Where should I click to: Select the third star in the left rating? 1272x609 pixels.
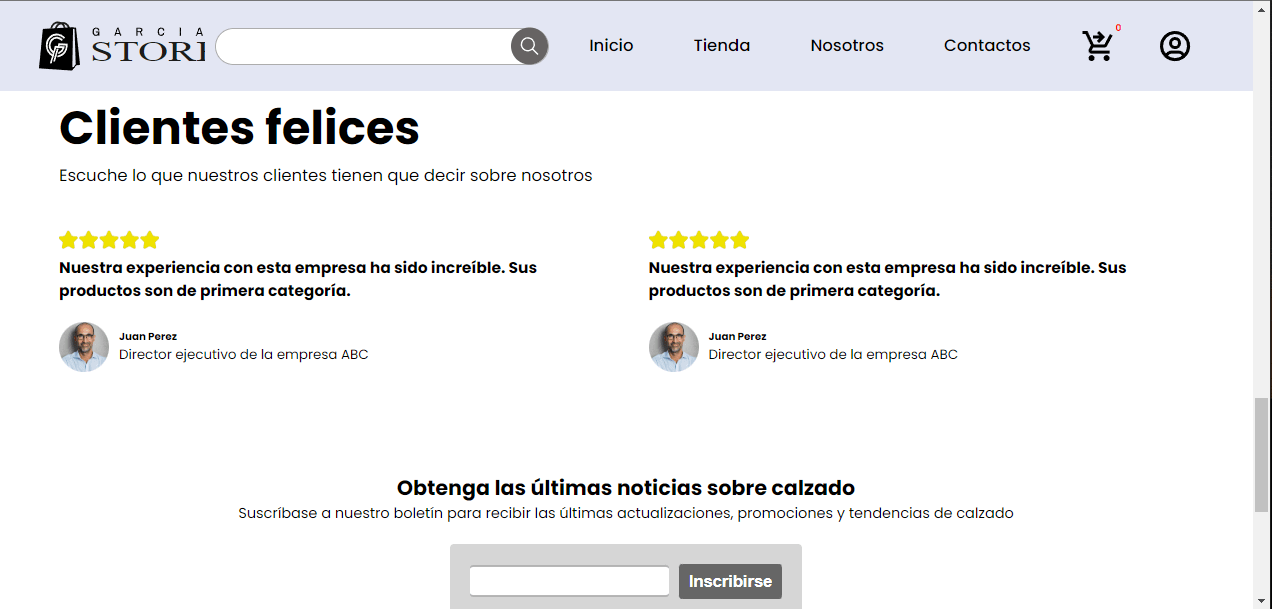click(109, 239)
